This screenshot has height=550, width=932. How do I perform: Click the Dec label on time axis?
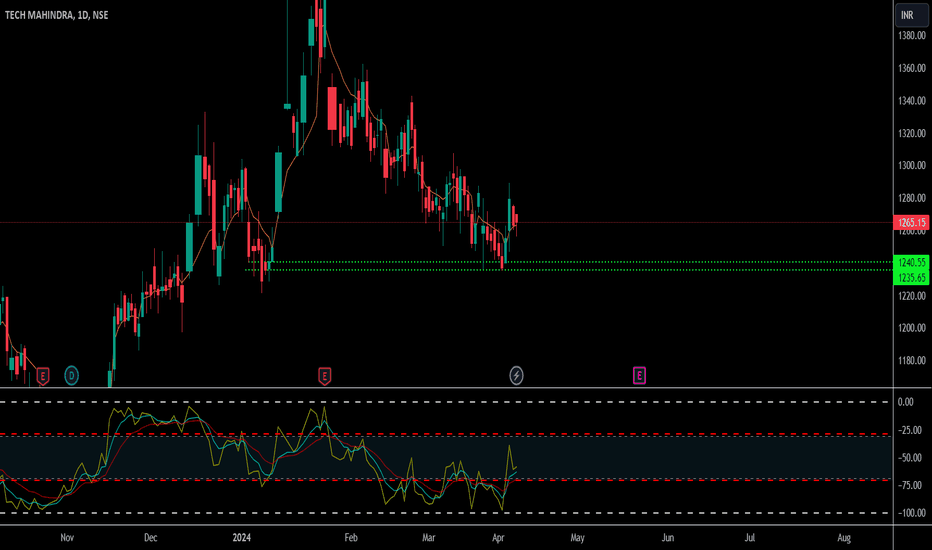click(x=150, y=538)
